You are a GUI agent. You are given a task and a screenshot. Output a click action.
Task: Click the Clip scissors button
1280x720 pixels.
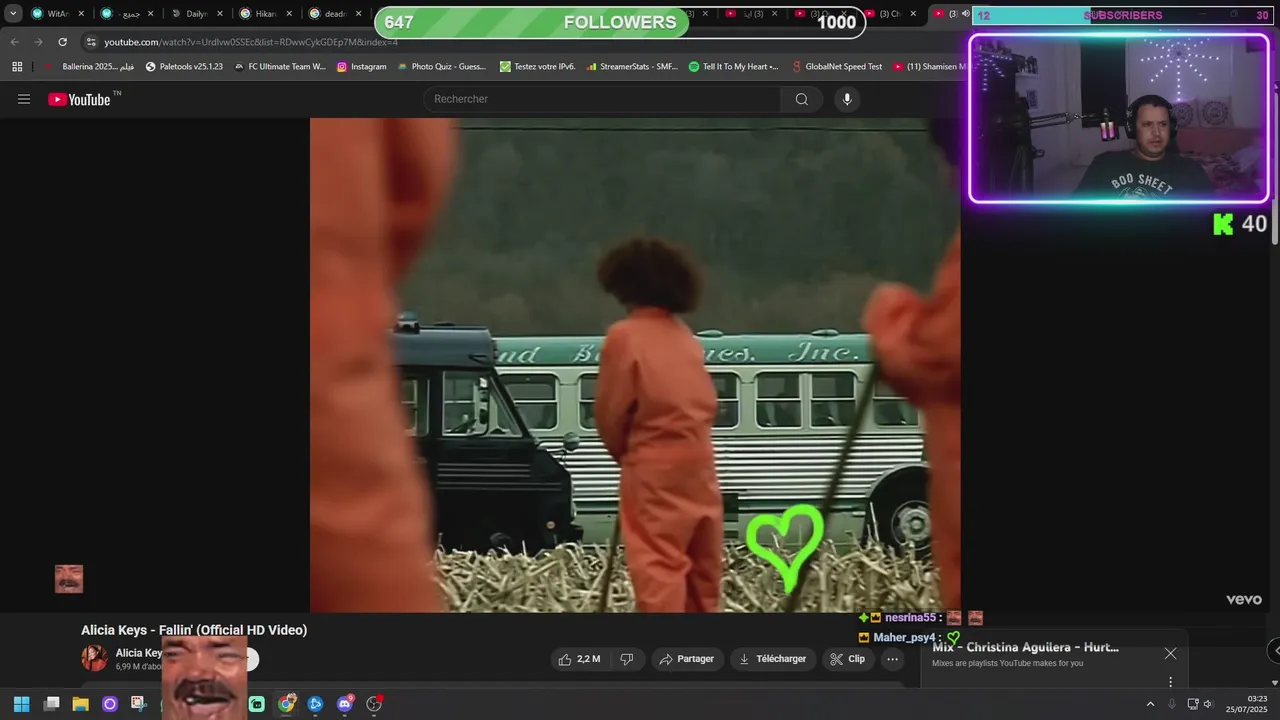pyautogui.click(x=847, y=659)
